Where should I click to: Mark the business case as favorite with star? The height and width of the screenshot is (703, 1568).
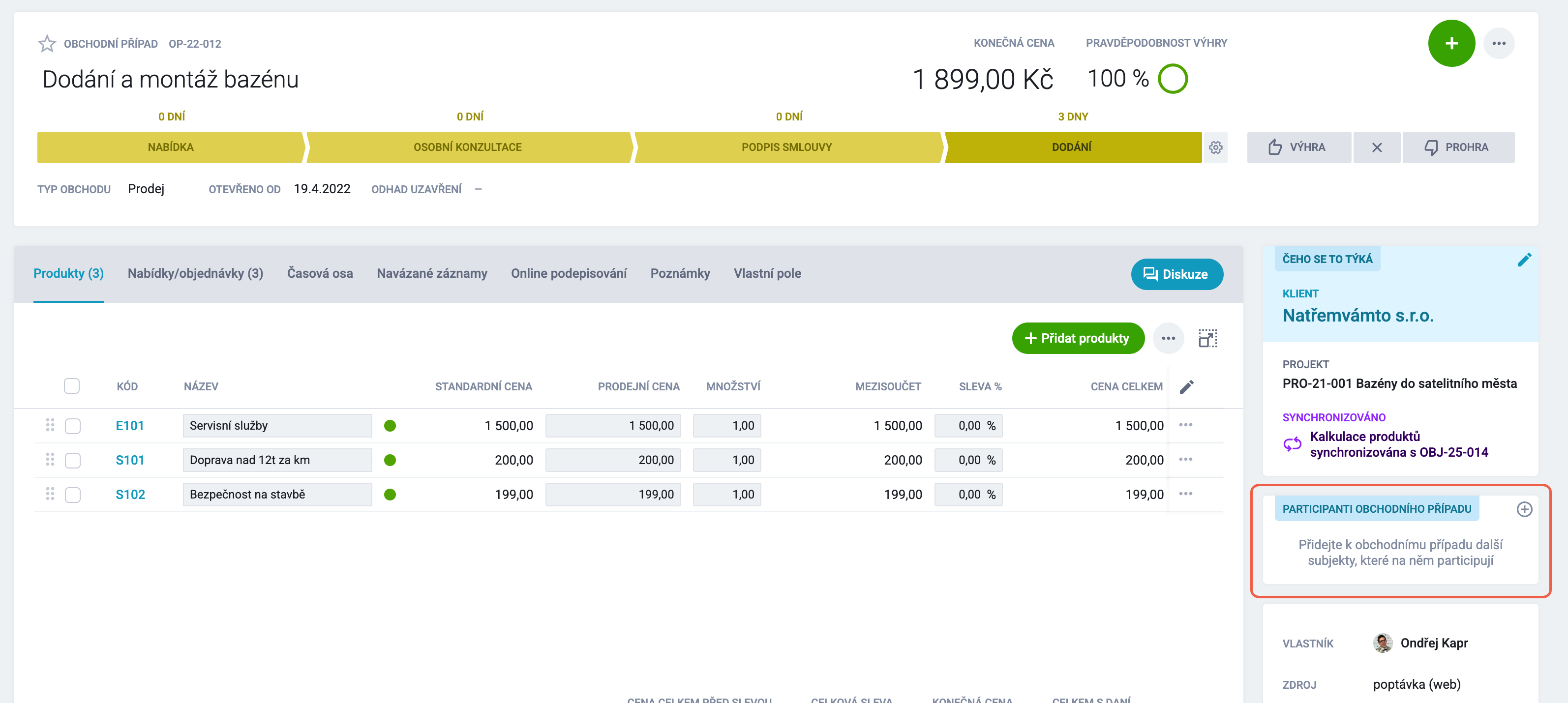(47, 44)
